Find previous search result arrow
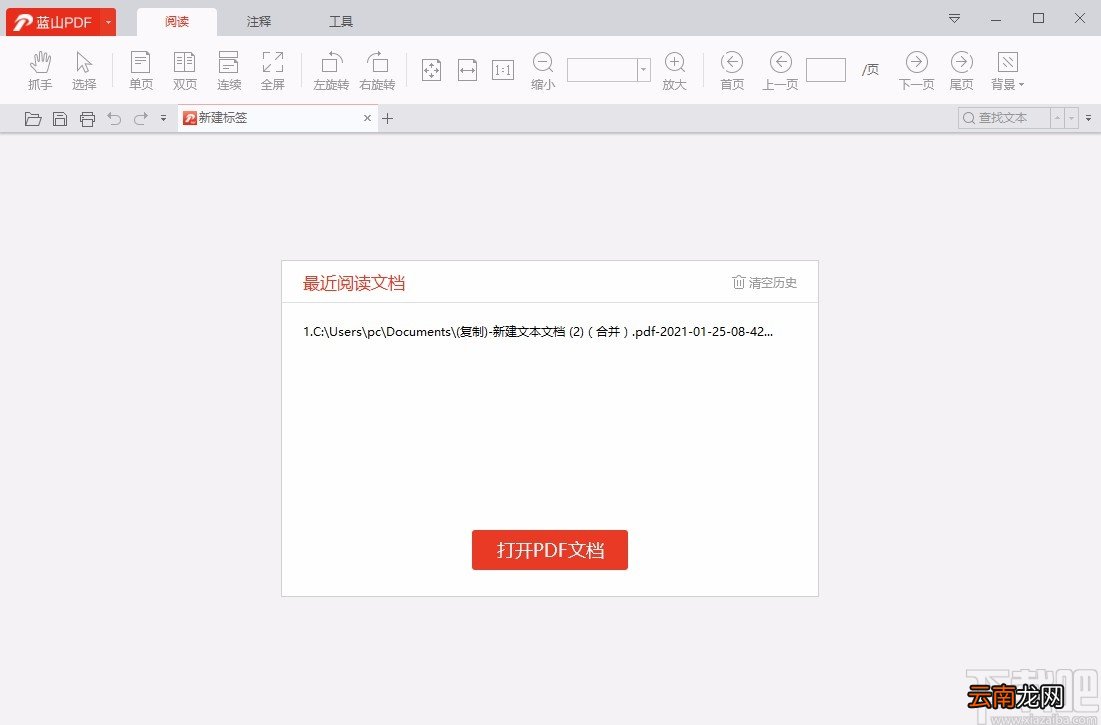The height and width of the screenshot is (725, 1101). (x=1057, y=118)
